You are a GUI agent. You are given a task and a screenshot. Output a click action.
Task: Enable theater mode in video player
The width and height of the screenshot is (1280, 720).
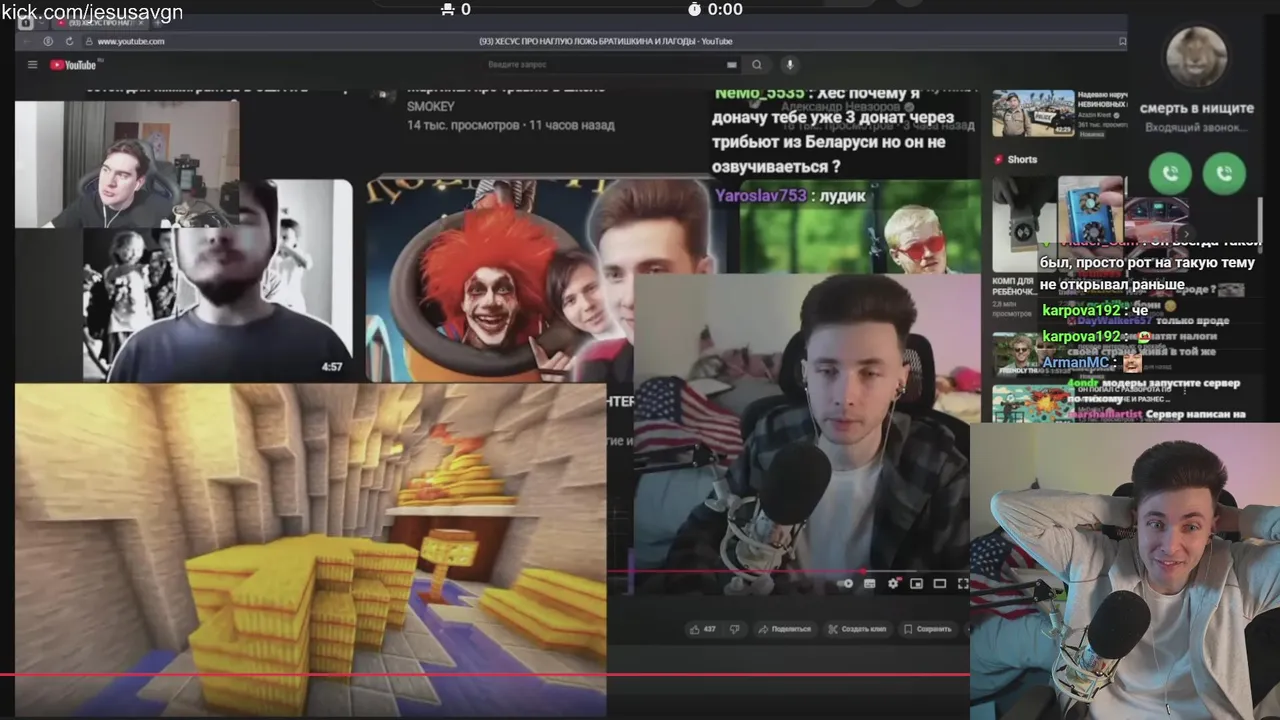coord(940,583)
